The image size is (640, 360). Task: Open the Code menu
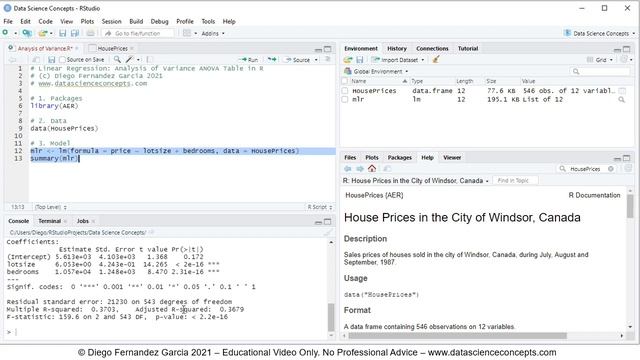click(x=45, y=21)
